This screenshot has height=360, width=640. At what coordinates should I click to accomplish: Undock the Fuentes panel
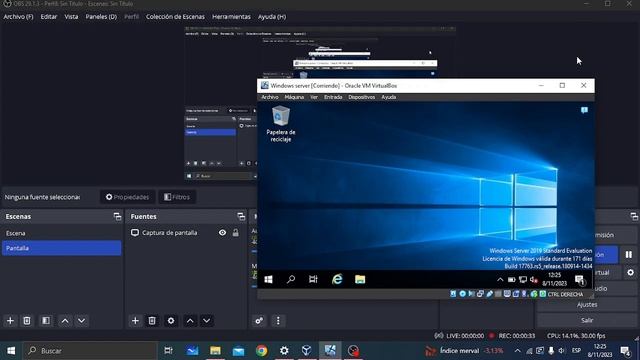241,217
